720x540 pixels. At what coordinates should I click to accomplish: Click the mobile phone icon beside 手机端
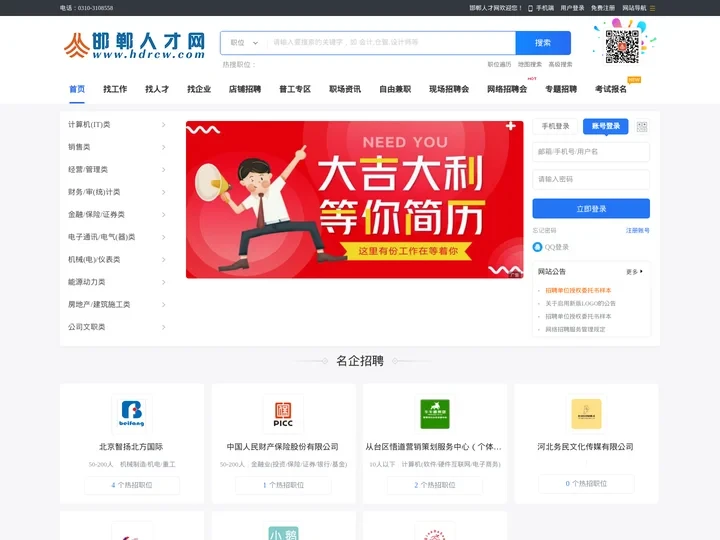pos(530,8)
